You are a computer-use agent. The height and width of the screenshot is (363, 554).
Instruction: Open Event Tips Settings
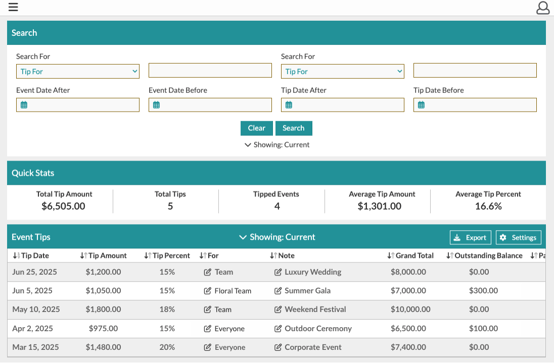click(x=519, y=238)
